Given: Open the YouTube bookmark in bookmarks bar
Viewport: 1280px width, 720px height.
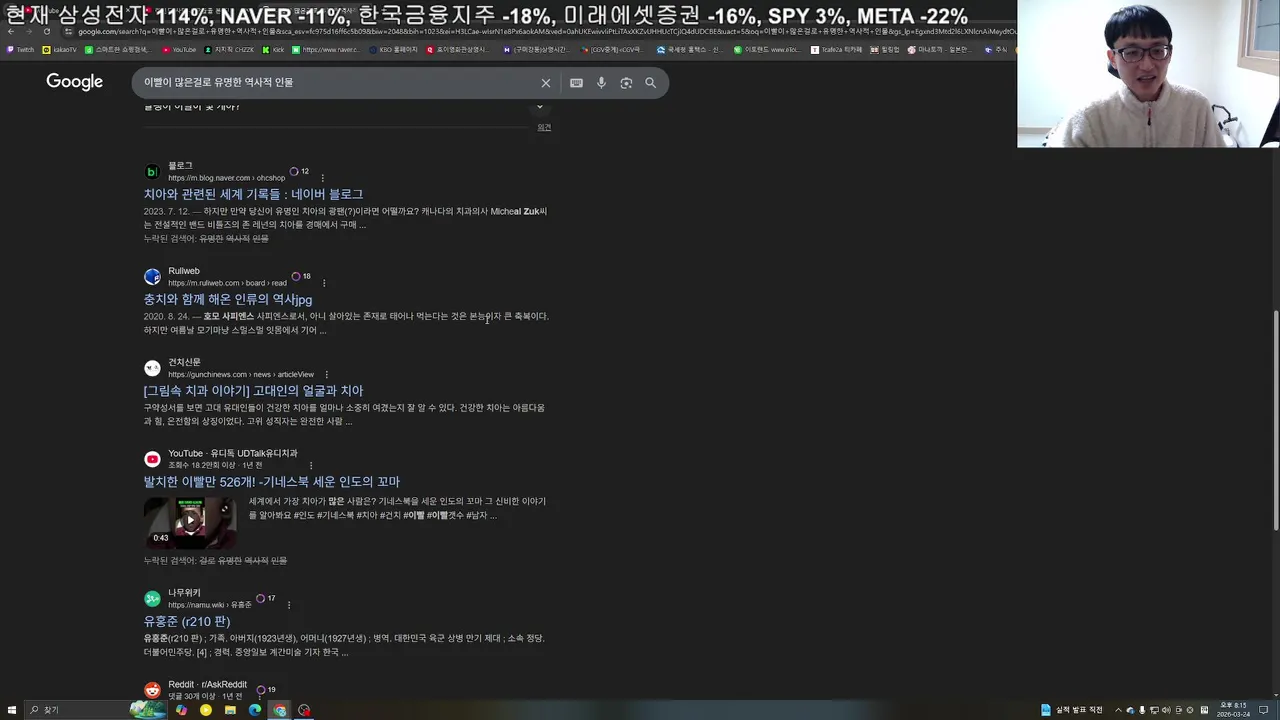Looking at the screenshot, I should [179, 49].
